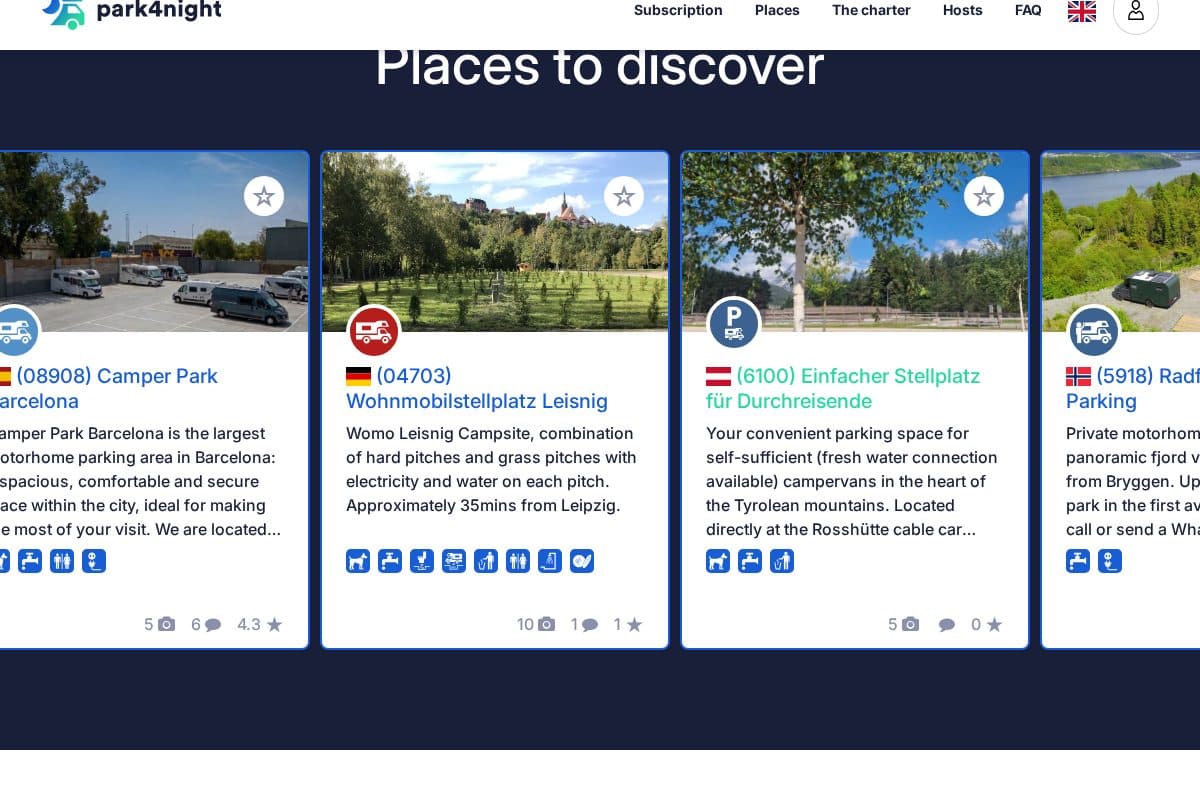Click trash bin icon on Leisnig card
Image resolution: width=1200 pixels, height=800 pixels.
click(x=486, y=561)
